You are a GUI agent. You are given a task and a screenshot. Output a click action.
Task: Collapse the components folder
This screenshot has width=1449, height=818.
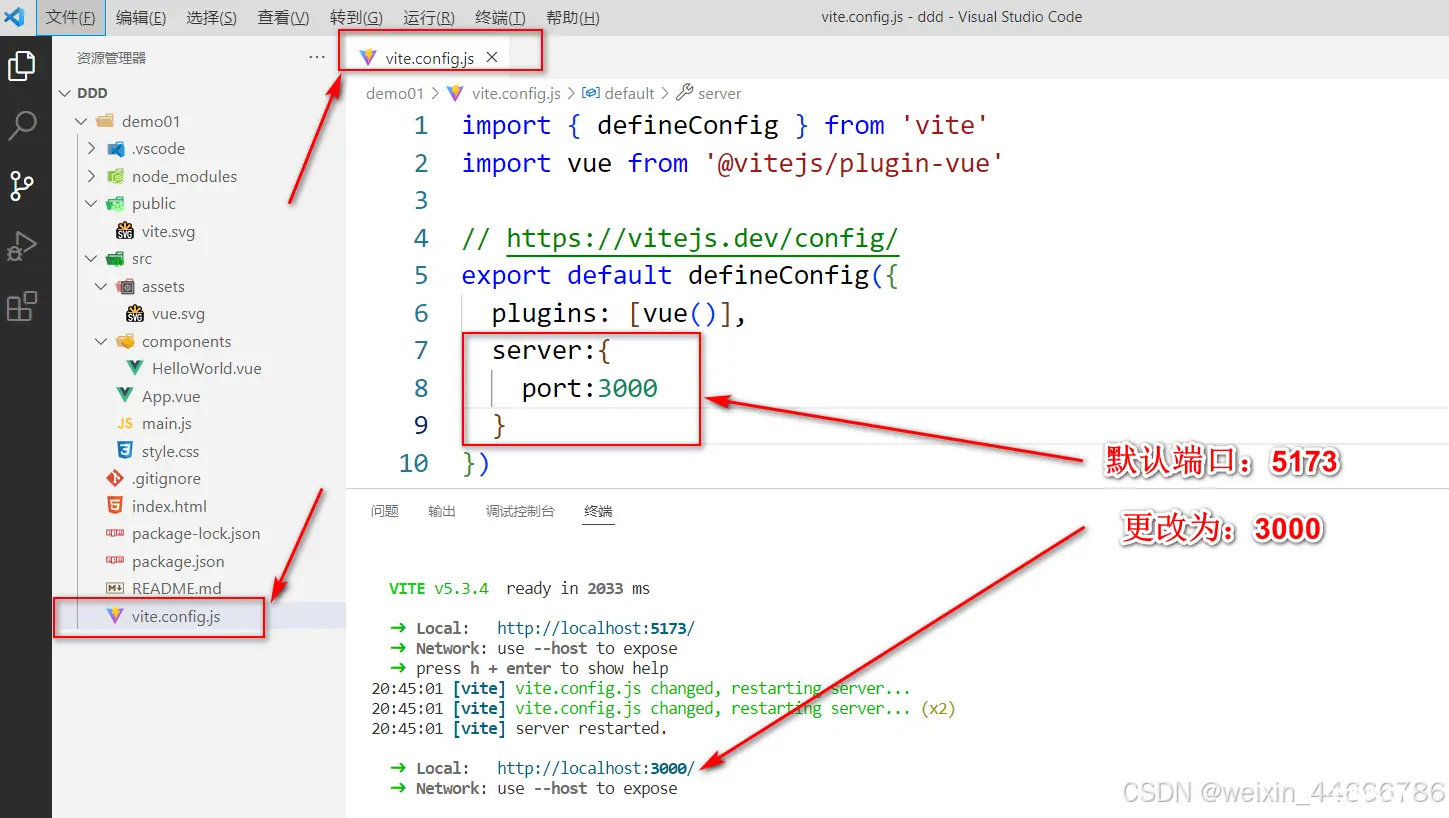(x=101, y=341)
